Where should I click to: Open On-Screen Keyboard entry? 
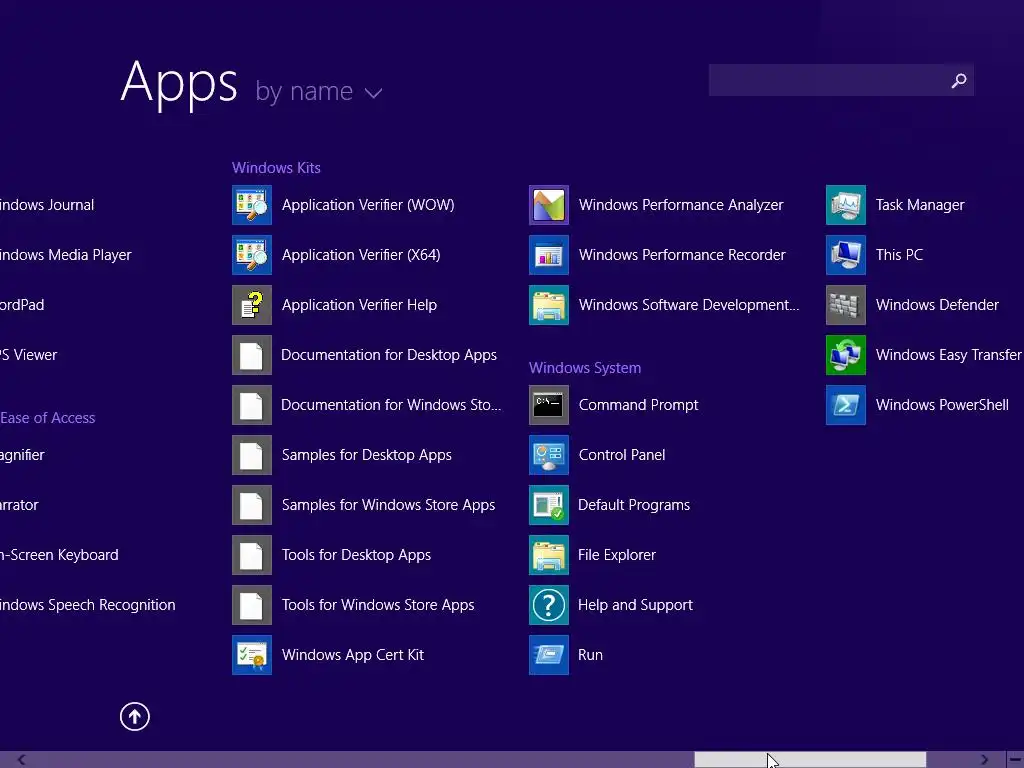[59, 555]
